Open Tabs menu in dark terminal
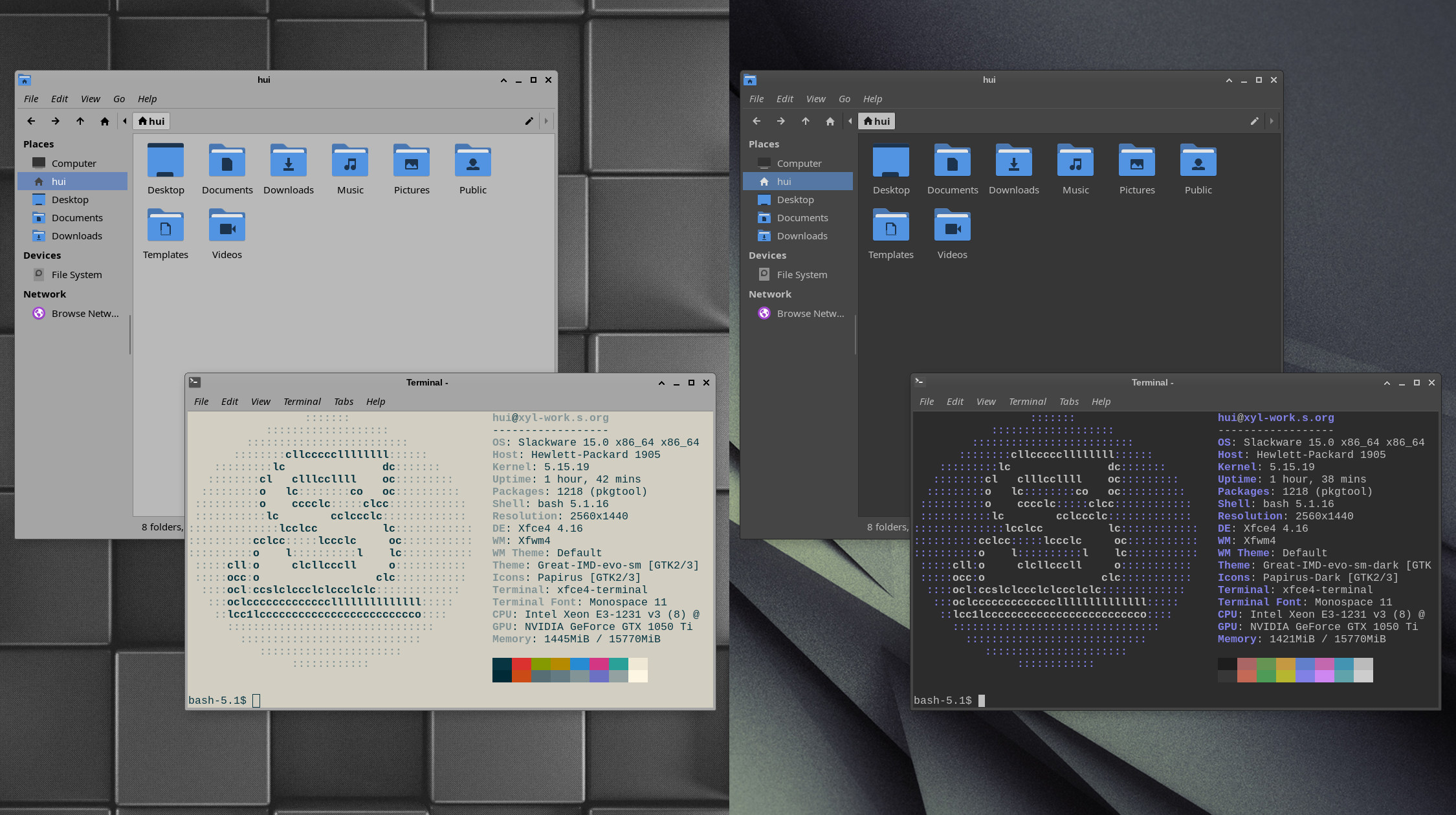1456x815 pixels. pyautogui.click(x=1069, y=402)
